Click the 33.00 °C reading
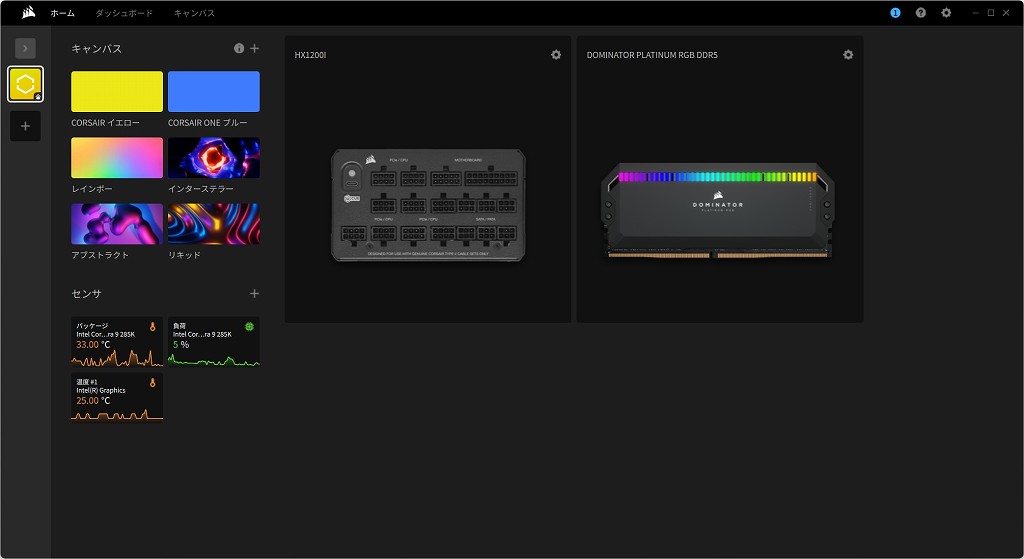The width and height of the screenshot is (1024, 559). point(93,345)
